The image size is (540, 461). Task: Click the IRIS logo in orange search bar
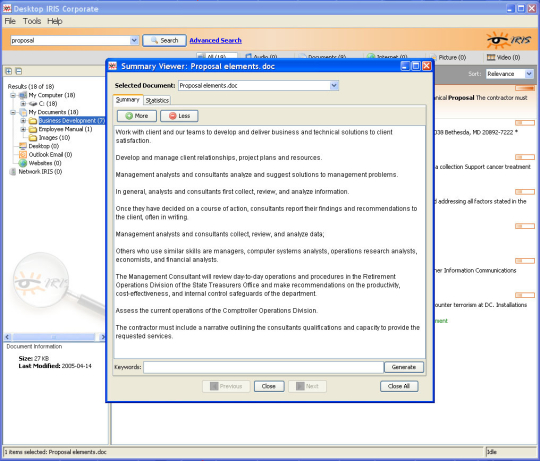[x=508, y=40]
